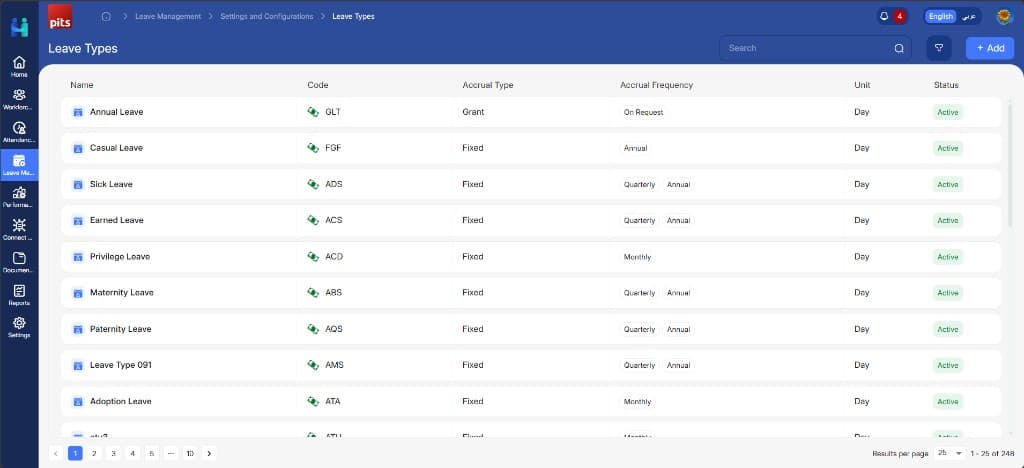Open the user profile avatar
Image resolution: width=1024 pixels, height=468 pixels.
click(1004, 16)
